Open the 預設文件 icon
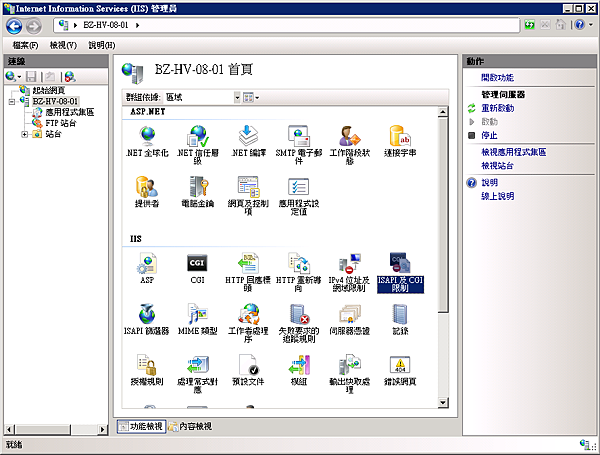The image size is (600, 455). [x=248, y=370]
